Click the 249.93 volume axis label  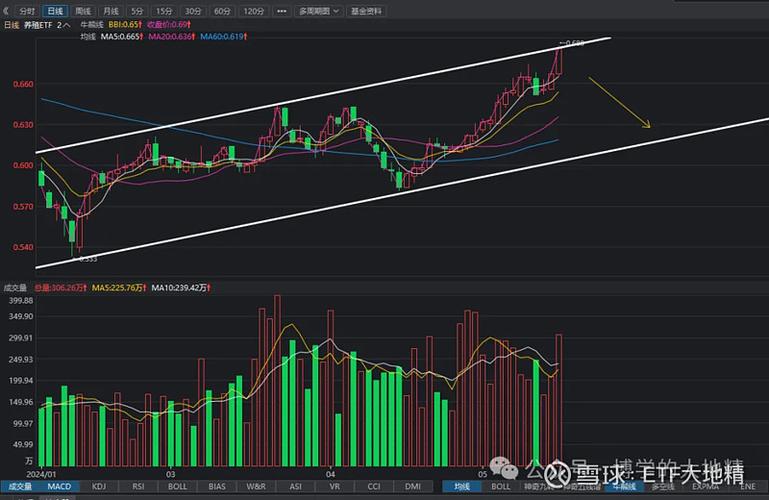[21, 359]
